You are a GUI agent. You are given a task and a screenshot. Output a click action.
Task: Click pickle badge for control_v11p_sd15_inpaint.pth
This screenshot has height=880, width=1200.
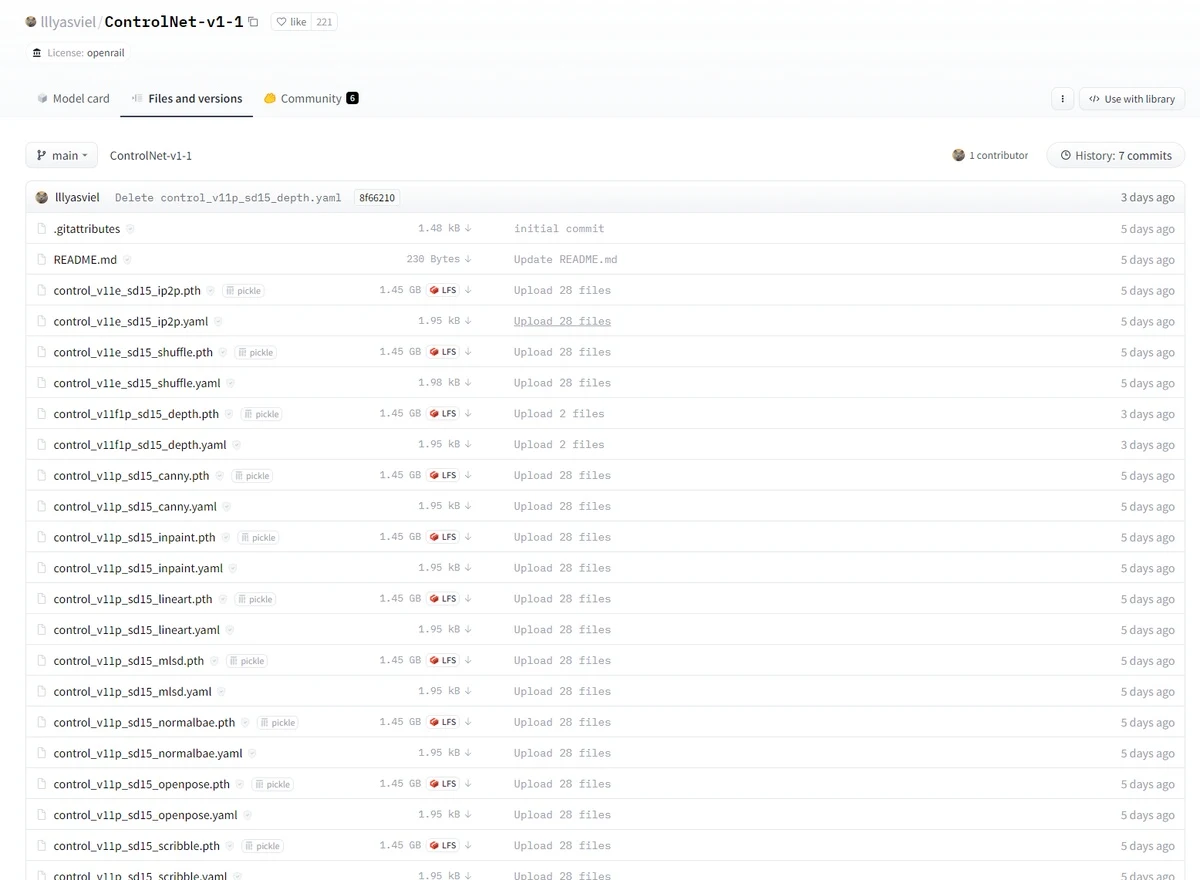pos(258,538)
